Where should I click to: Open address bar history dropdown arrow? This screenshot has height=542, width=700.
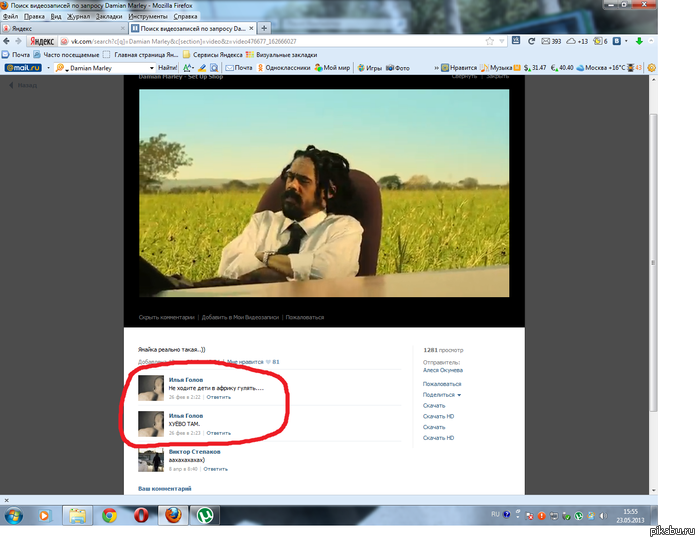(x=502, y=41)
